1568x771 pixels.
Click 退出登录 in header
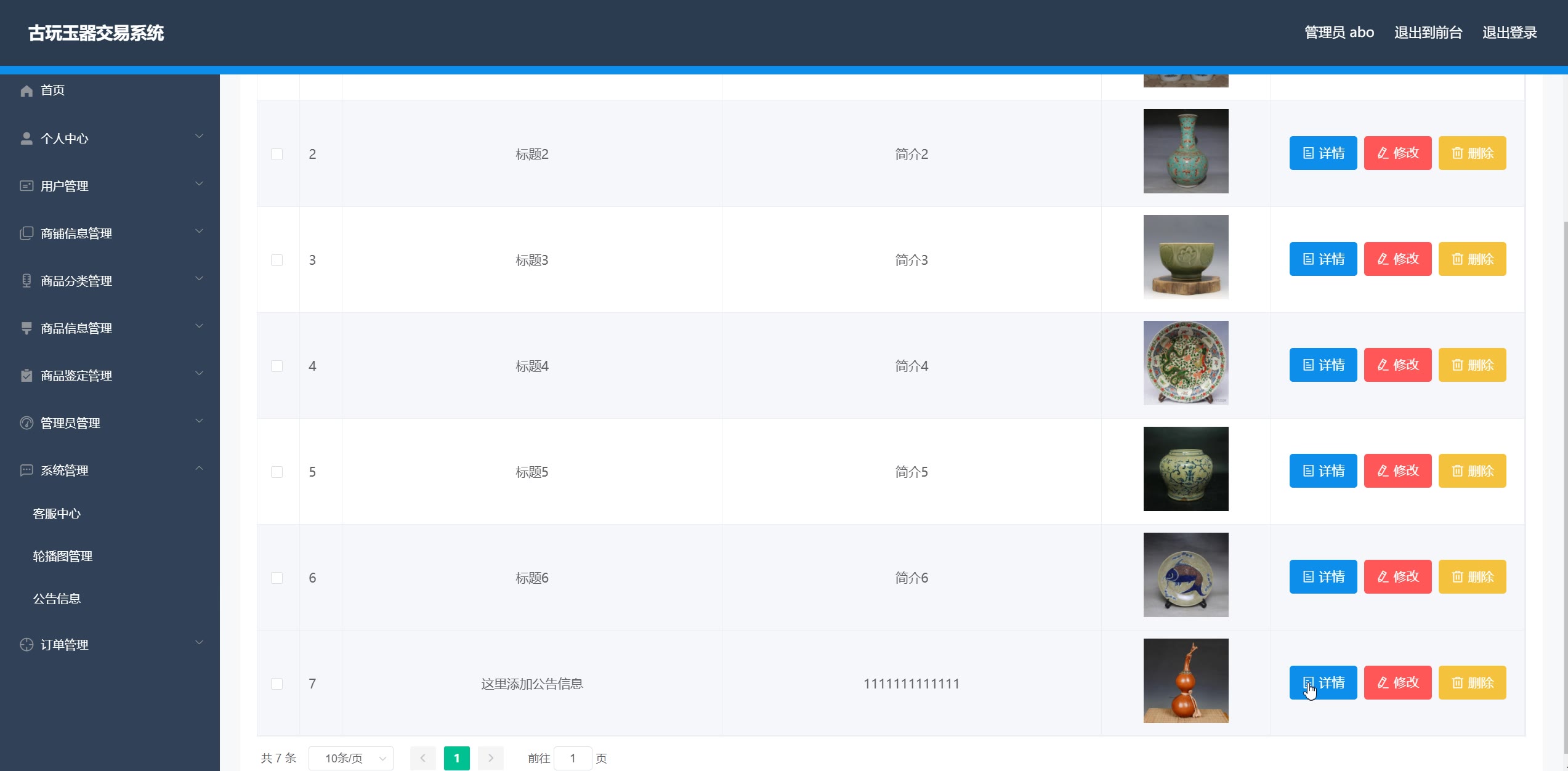1509,33
